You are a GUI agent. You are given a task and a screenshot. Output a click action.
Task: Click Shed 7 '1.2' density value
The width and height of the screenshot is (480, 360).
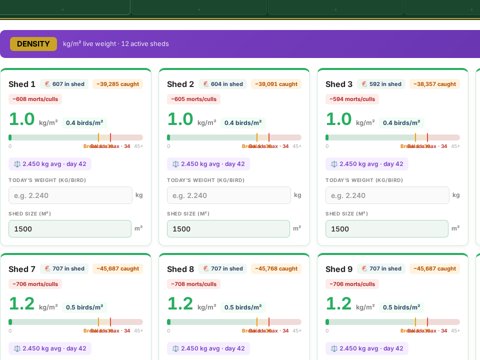point(22,304)
